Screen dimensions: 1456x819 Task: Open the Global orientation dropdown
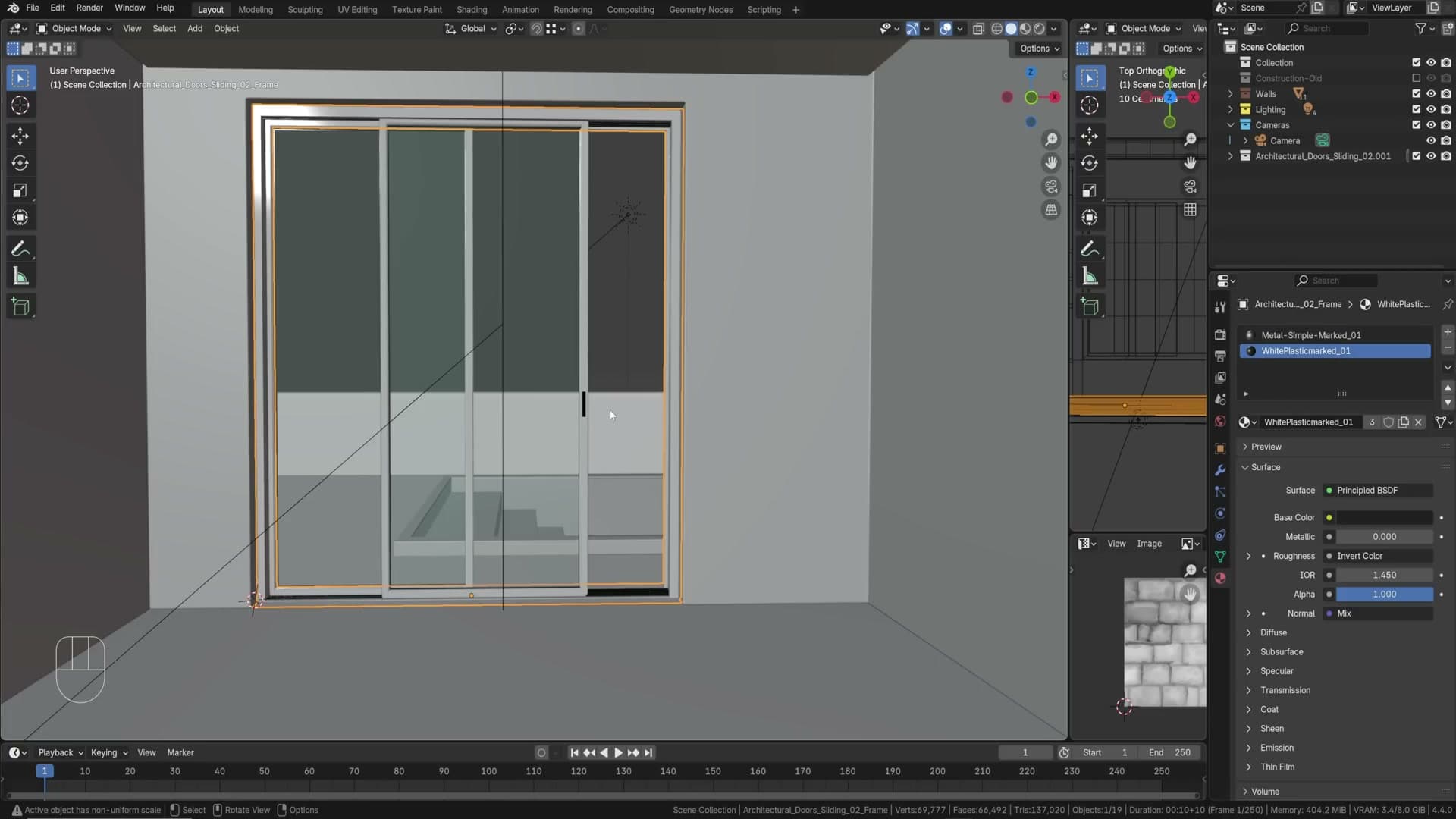pyautogui.click(x=471, y=29)
